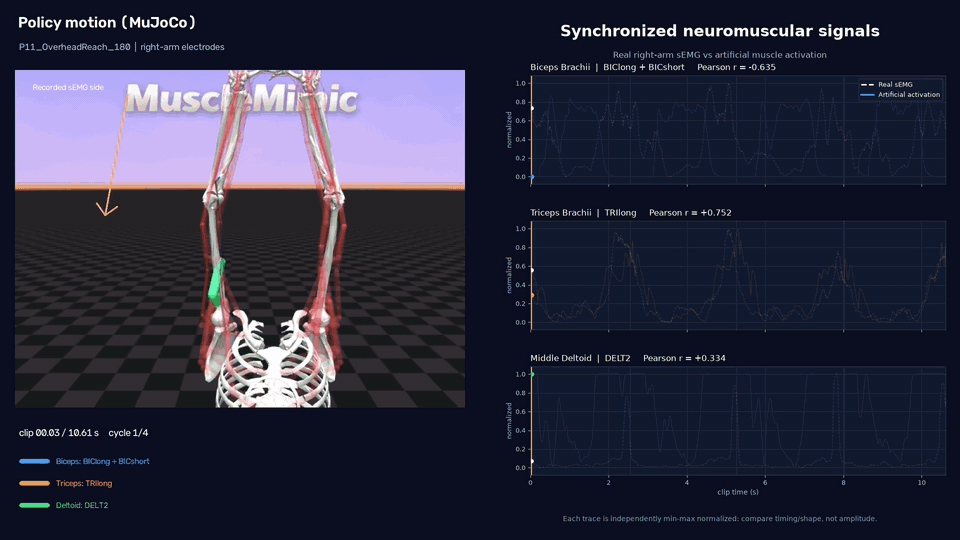
Task: Click the 'Pearson r = +0.334' value
Action: tap(684, 358)
